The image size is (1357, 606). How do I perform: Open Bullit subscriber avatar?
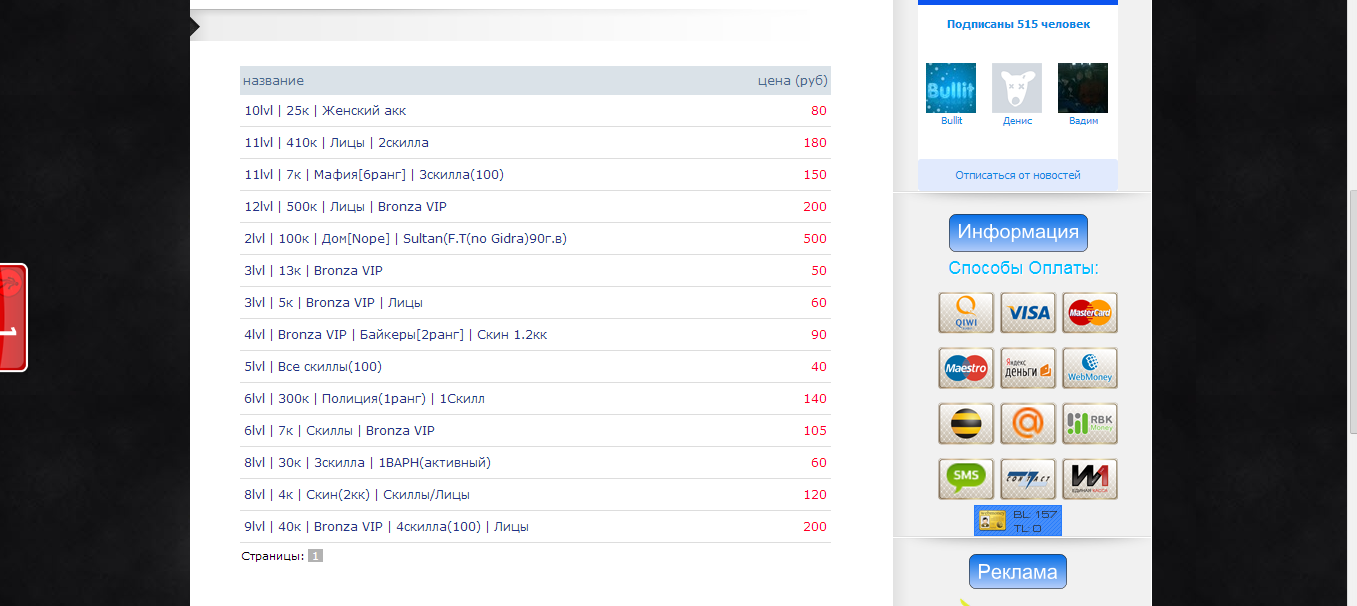tap(951, 88)
